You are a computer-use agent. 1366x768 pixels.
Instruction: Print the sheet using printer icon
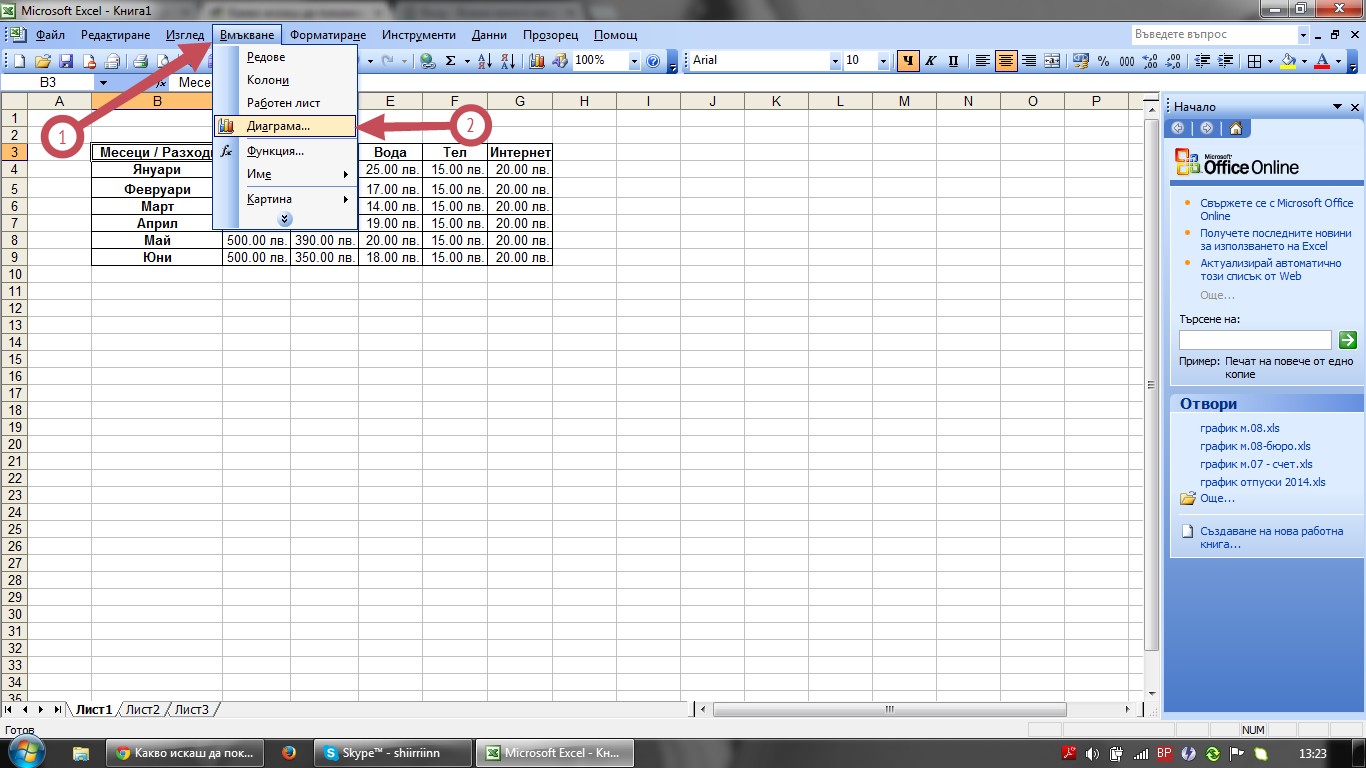coord(141,61)
